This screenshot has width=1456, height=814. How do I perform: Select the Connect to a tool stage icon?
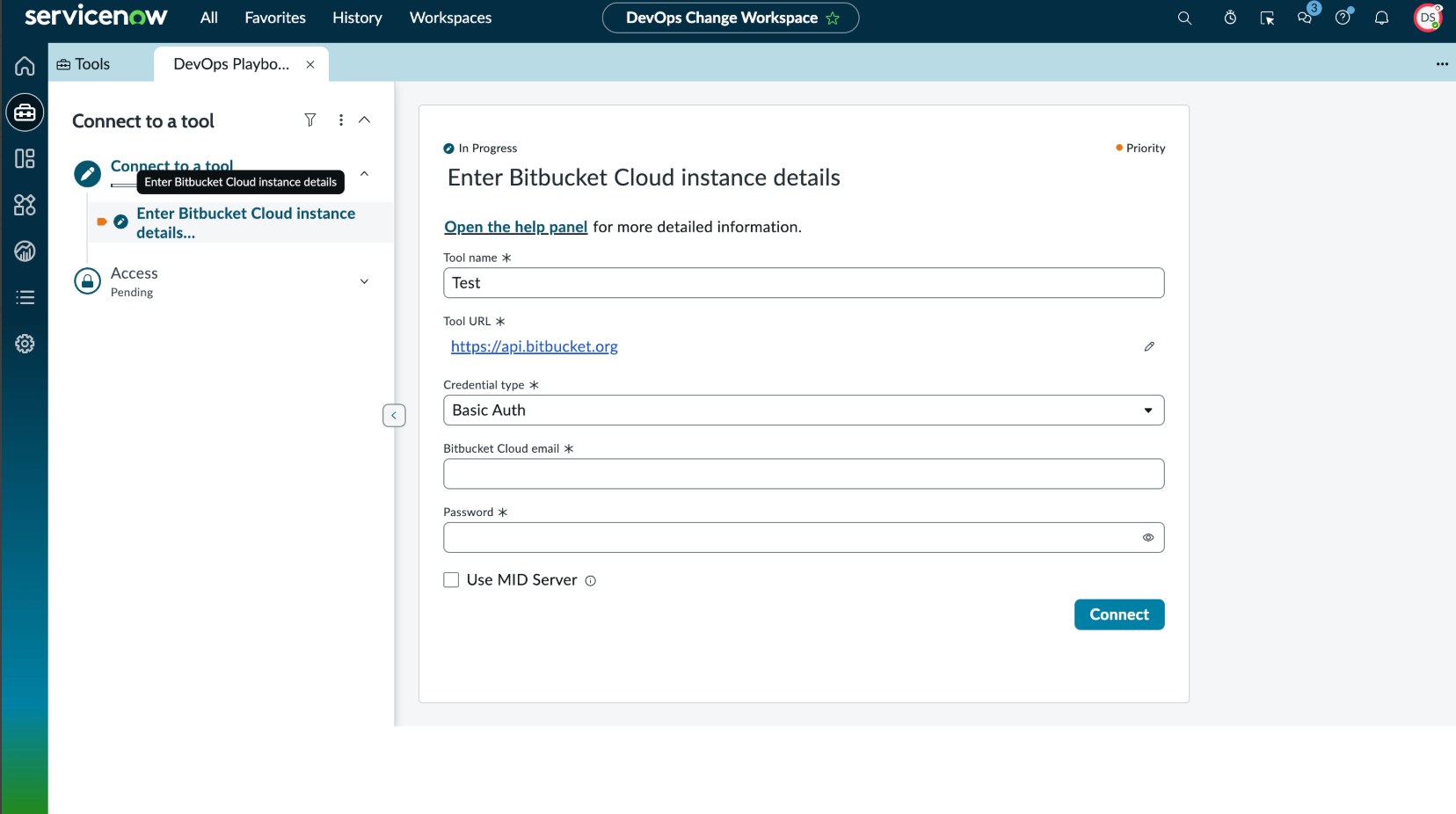(87, 174)
